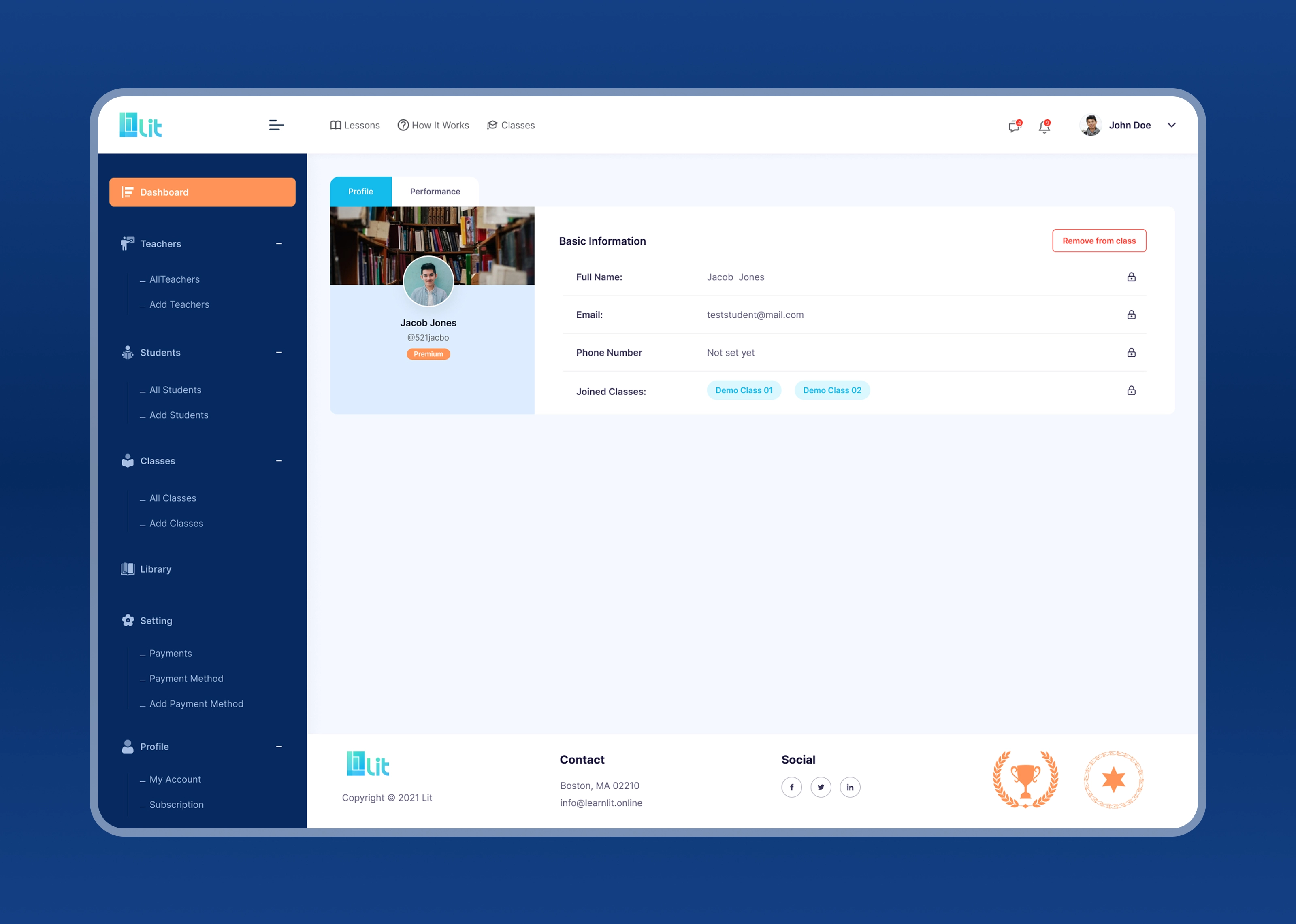Open the notifications bell icon
Image resolution: width=1296 pixels, height=924 pixels.
[1044, 126]
